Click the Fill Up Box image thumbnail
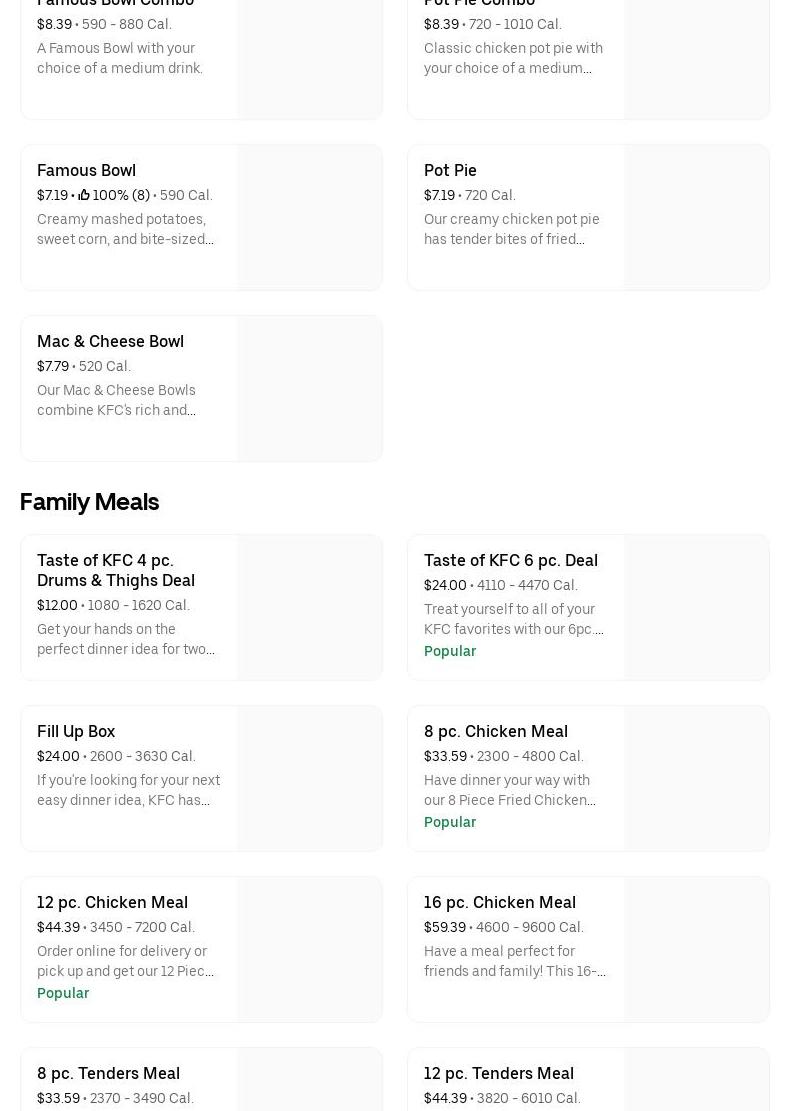This screenshot has width=804, height=1111. (310, 779)
